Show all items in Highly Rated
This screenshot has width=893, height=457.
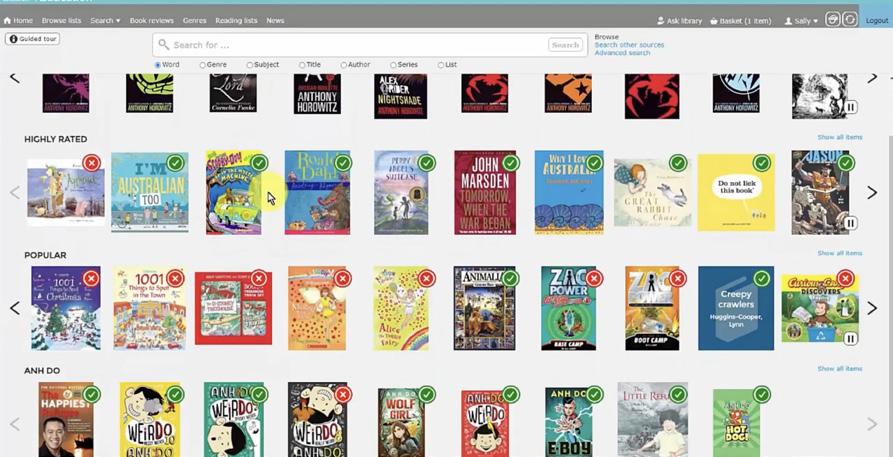[x=840, y=137]
